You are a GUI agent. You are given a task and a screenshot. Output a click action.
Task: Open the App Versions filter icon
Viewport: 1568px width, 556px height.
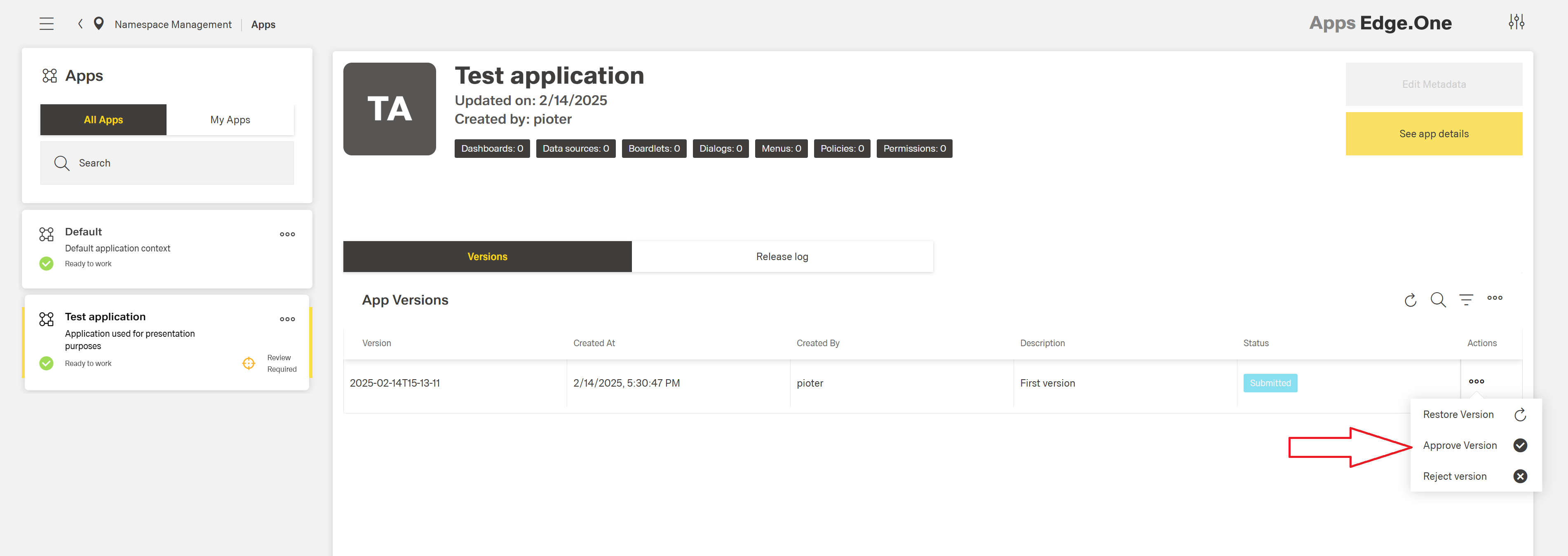[x=1466, y=300]
